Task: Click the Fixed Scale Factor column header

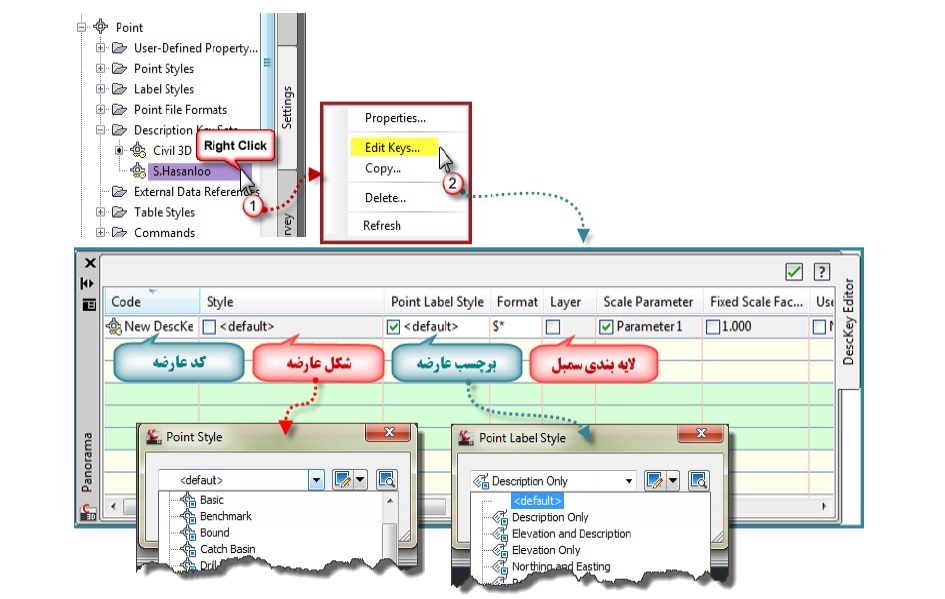Action: [756, 301]
